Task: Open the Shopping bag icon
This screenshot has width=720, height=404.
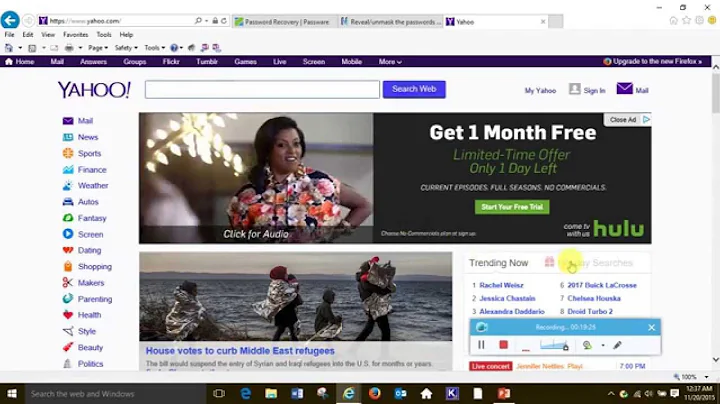Action: tap(68, 266)
